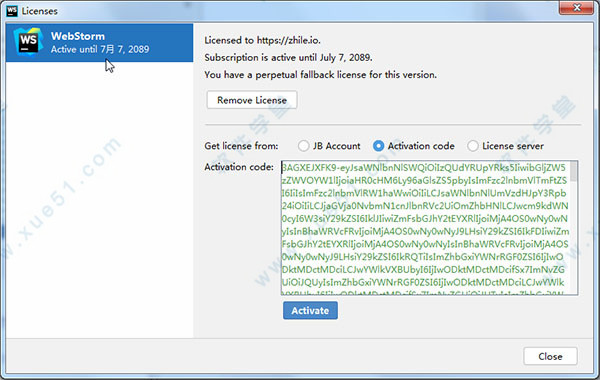The width and height of the screenshot is (600, 380).
Task: Click the perpetual fallback license message
Action: click(320, 75)
